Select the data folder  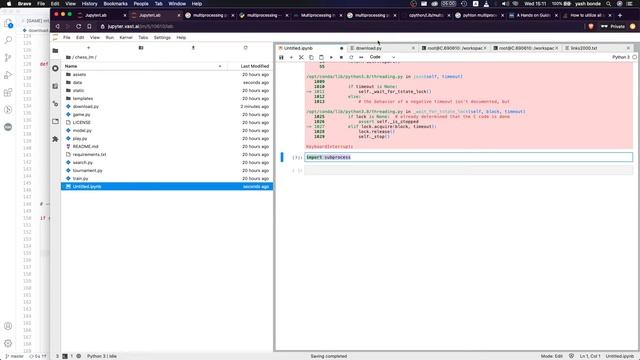tap(167, 82)
